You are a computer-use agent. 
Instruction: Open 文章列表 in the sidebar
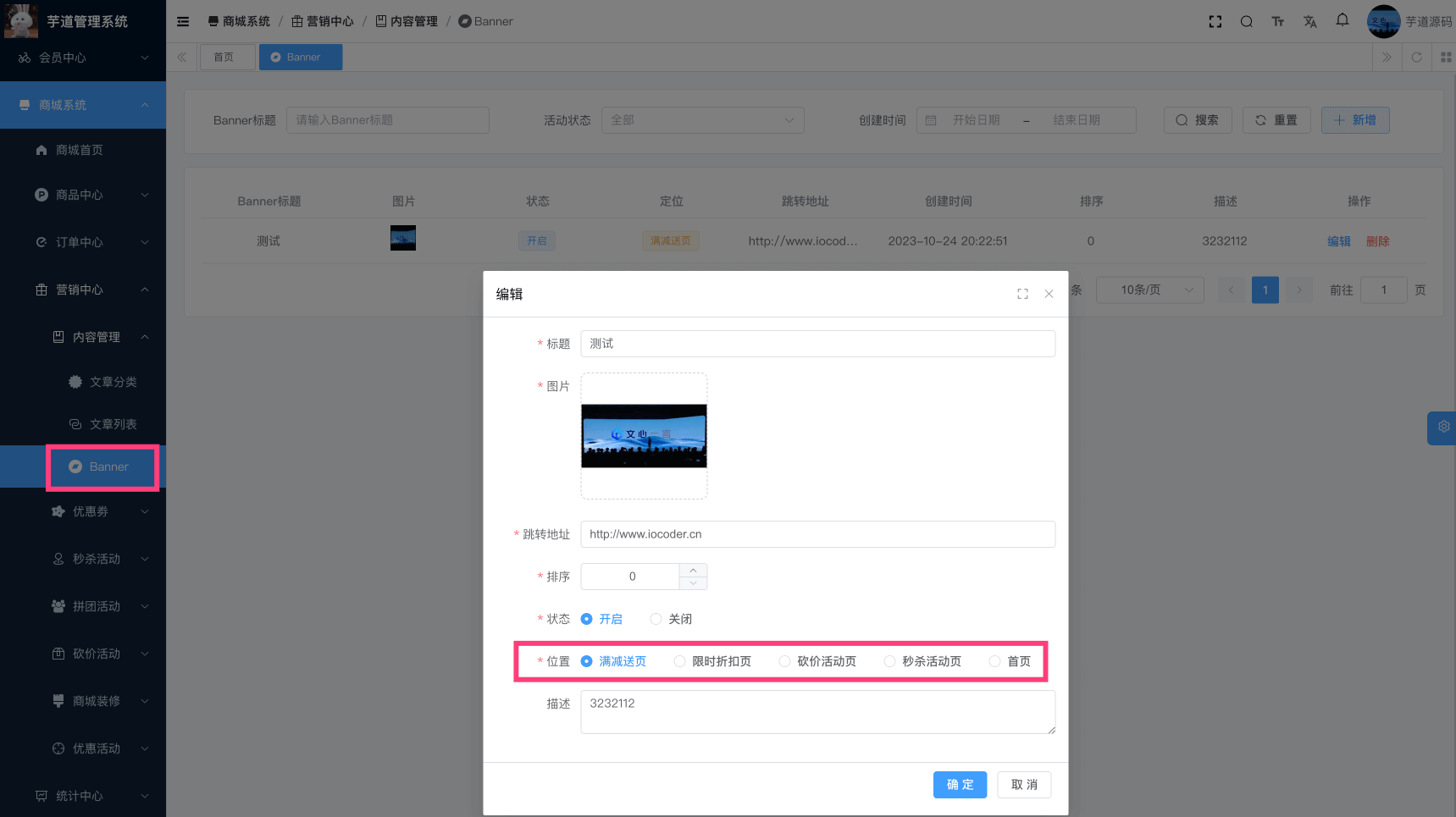click(x=113, y=424)
